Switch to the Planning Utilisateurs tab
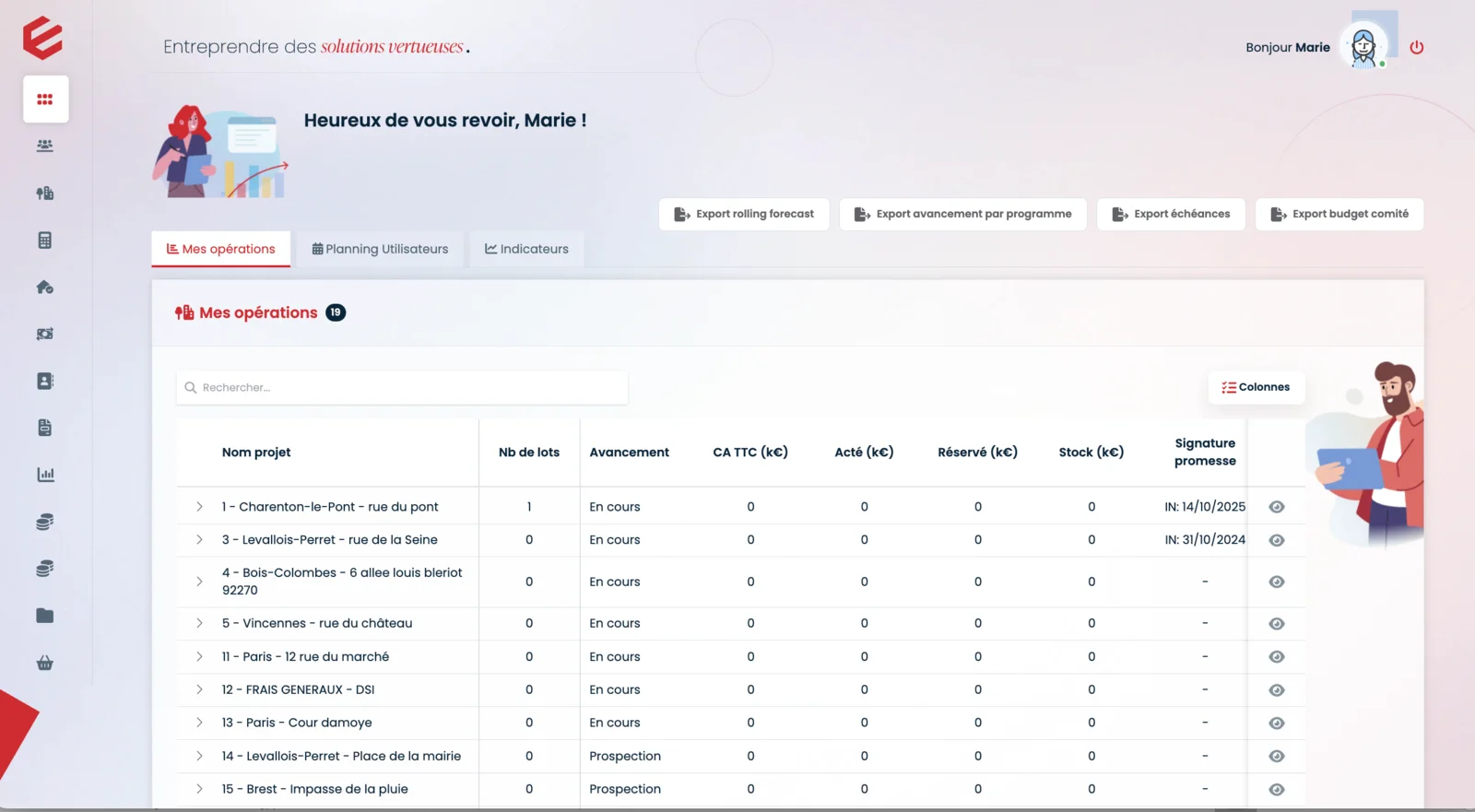This screenshot has width=1475, height=812. [x=380, y=249]
